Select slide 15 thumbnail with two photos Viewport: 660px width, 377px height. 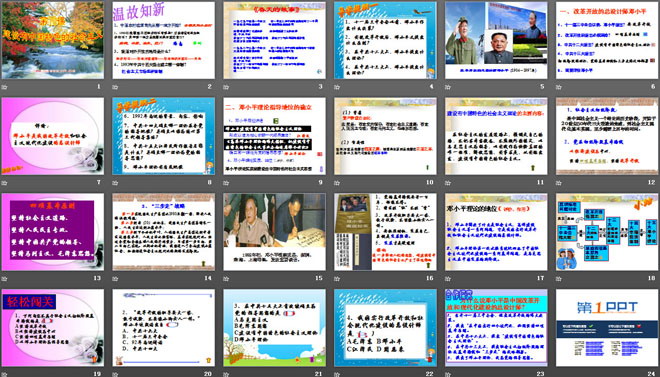tap(274, 232)
